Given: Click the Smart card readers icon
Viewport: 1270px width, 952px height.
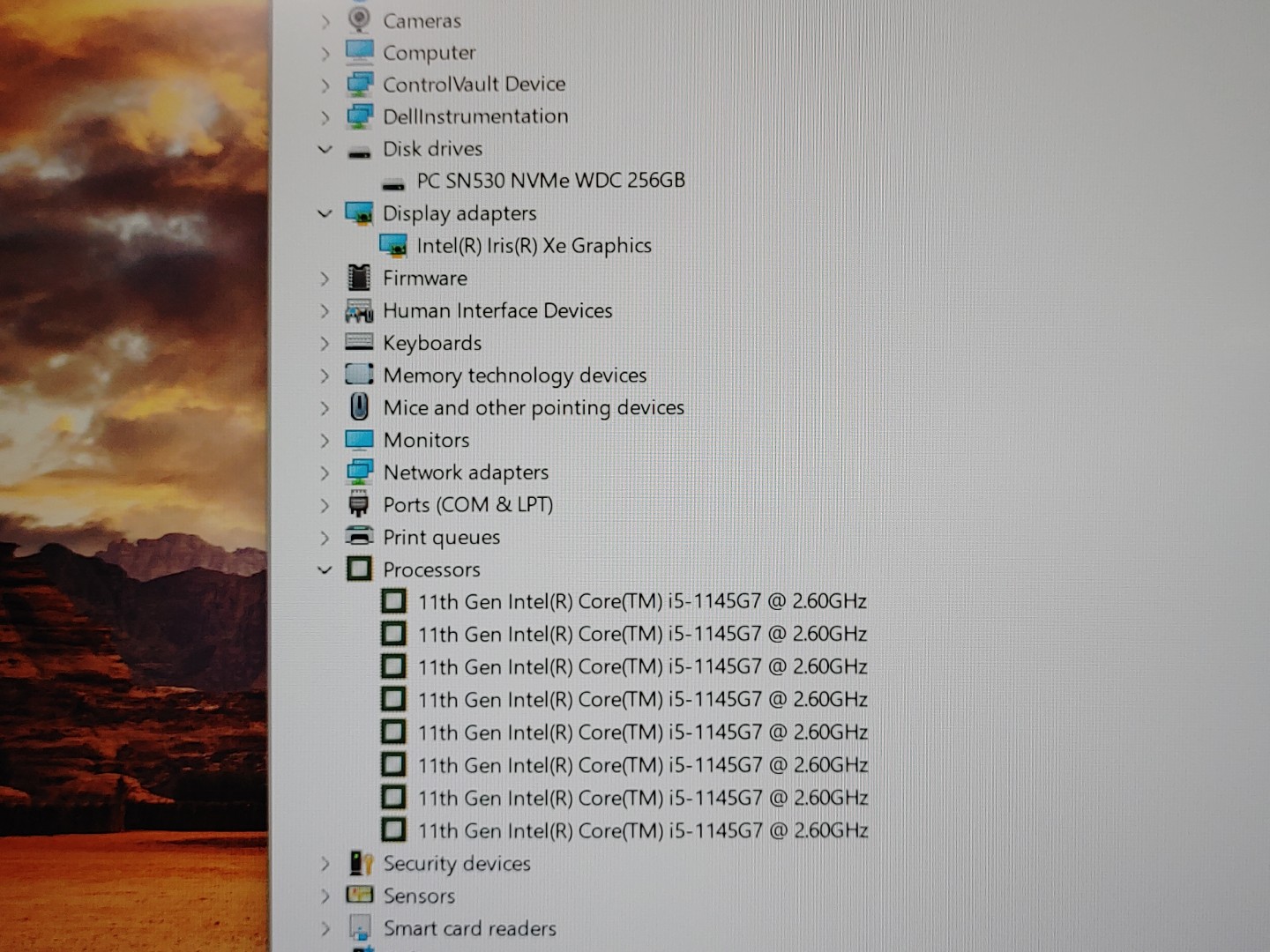Looking at the screenshot, I should click(360, 926).
